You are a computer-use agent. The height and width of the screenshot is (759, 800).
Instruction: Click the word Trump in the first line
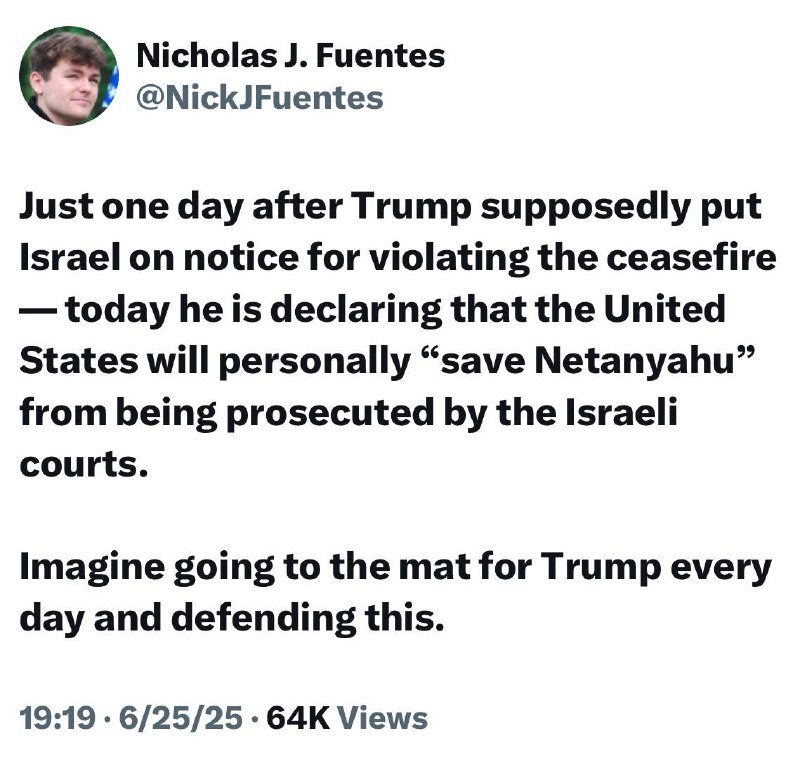pyautogui.click(x=411, y=208)
